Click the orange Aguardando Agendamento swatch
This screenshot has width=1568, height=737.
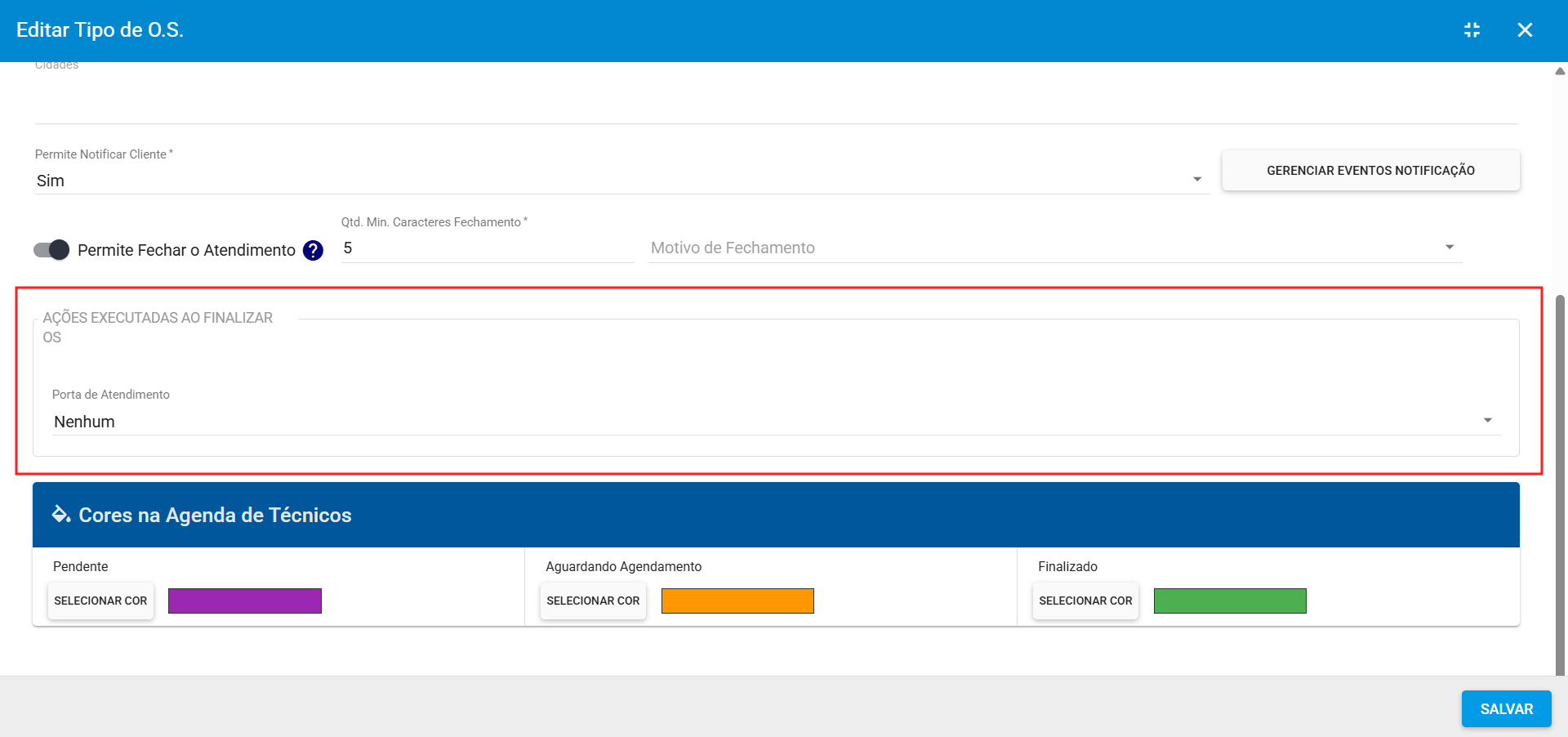737,601
